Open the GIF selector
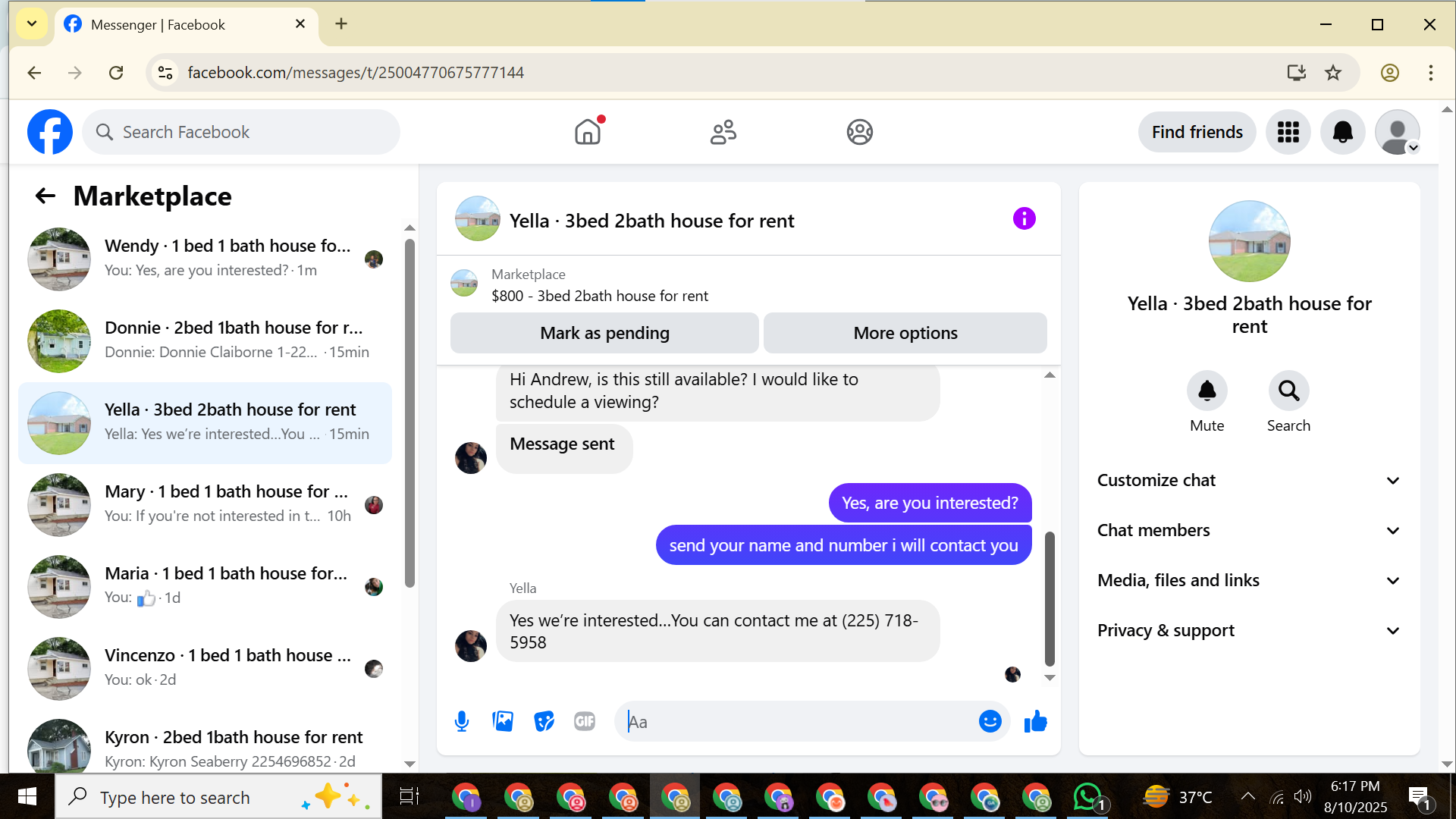This screenshot has width=1456, height=819. pos(585,721)
